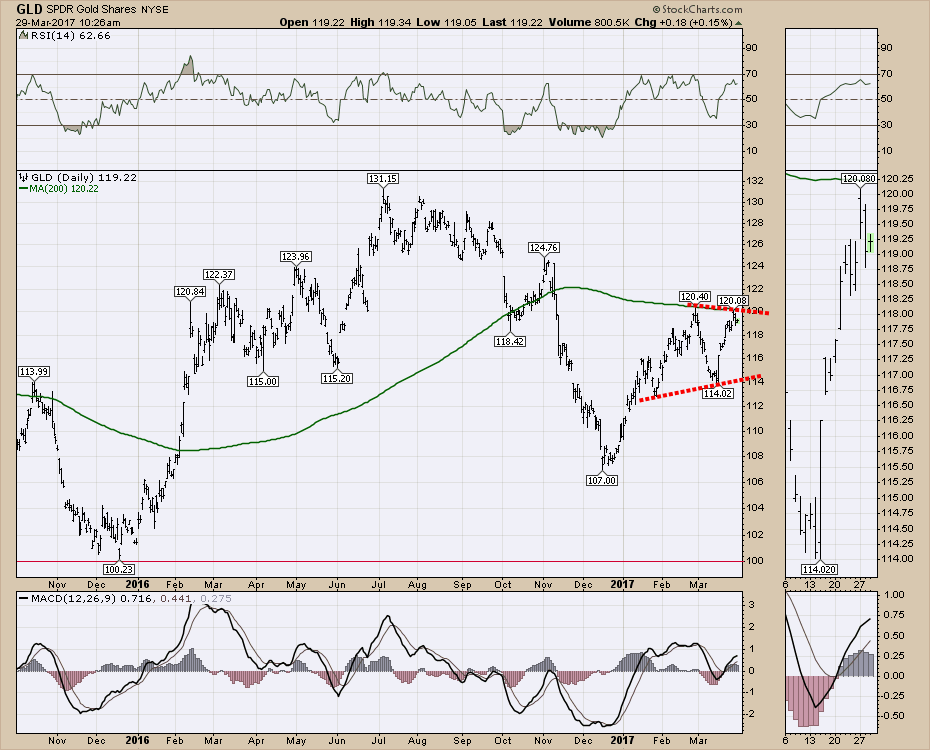Screen dimensions: 930x750
Task: Click the 0.275 MACD histogram value
Action: click(216, 599)
